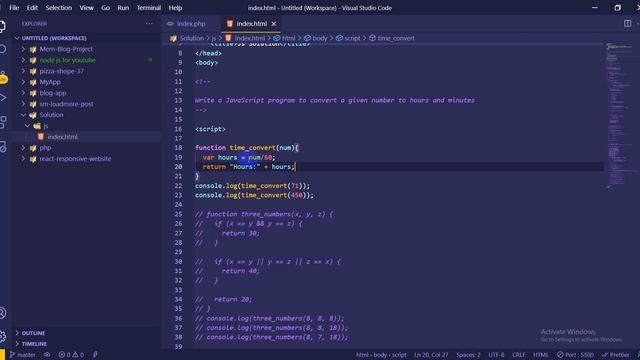Click html › body › script status bar path
Screen dimensions: 640x360
click(381, 355)
